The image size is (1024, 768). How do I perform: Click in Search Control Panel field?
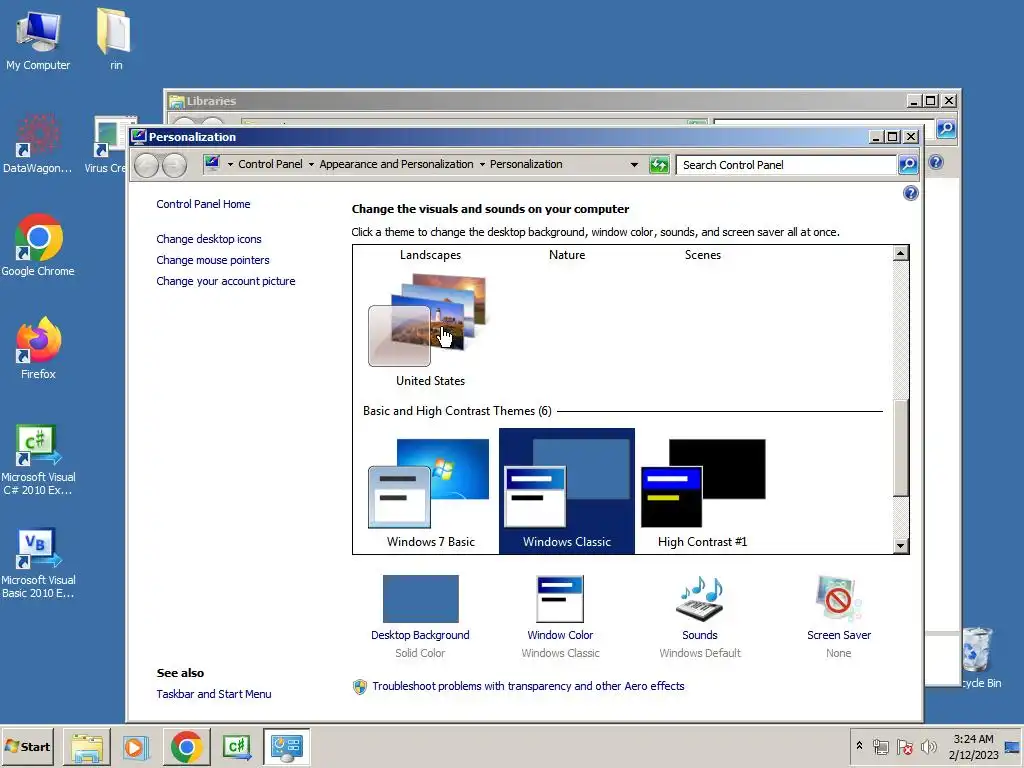(x=787, y=165)
